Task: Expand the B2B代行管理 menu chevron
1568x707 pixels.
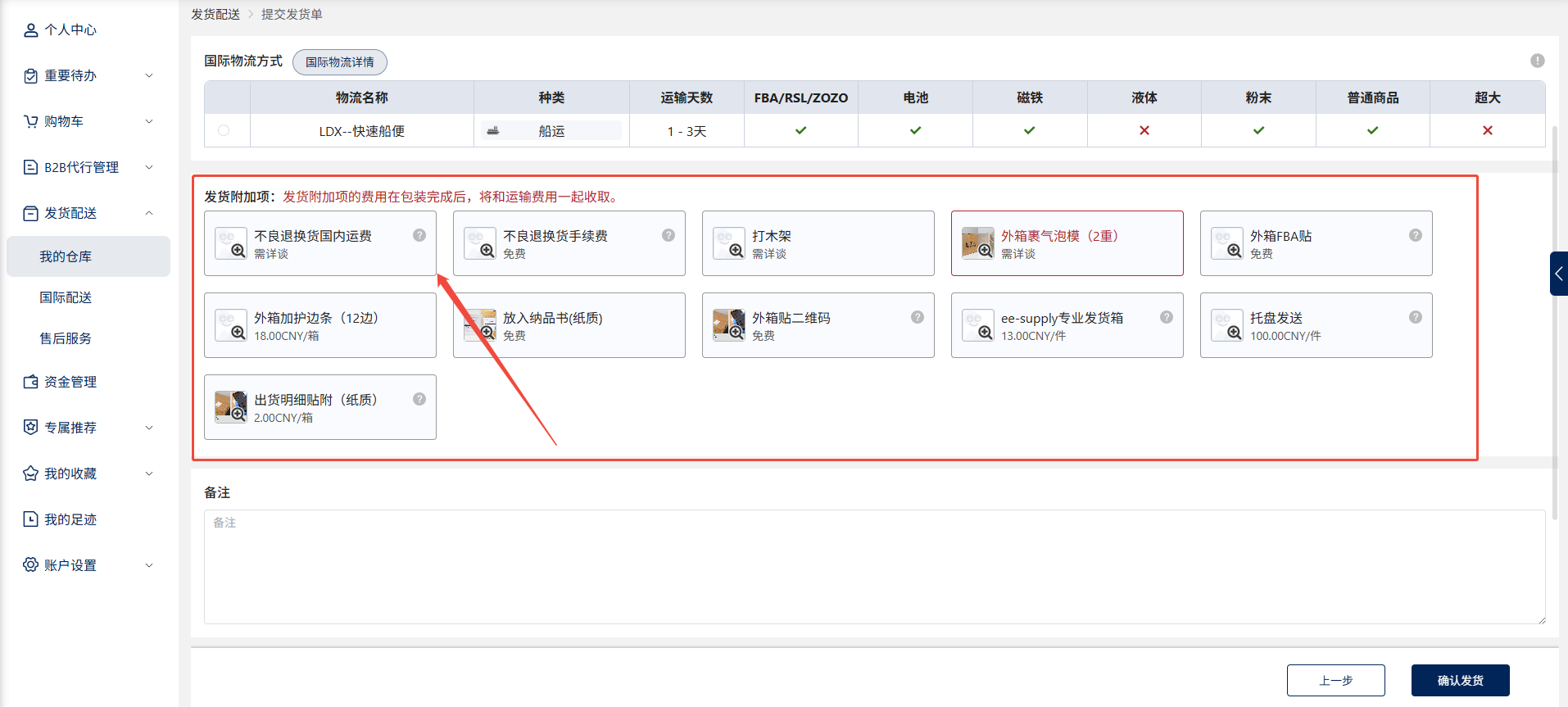Action: (149, 167)
